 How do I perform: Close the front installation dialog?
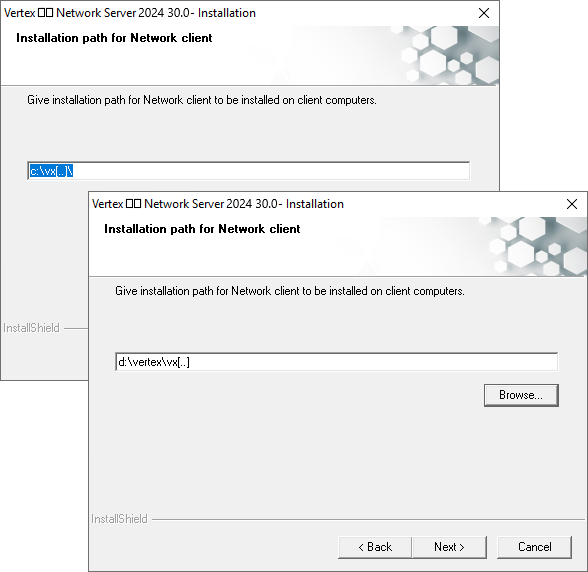point(572,204)
